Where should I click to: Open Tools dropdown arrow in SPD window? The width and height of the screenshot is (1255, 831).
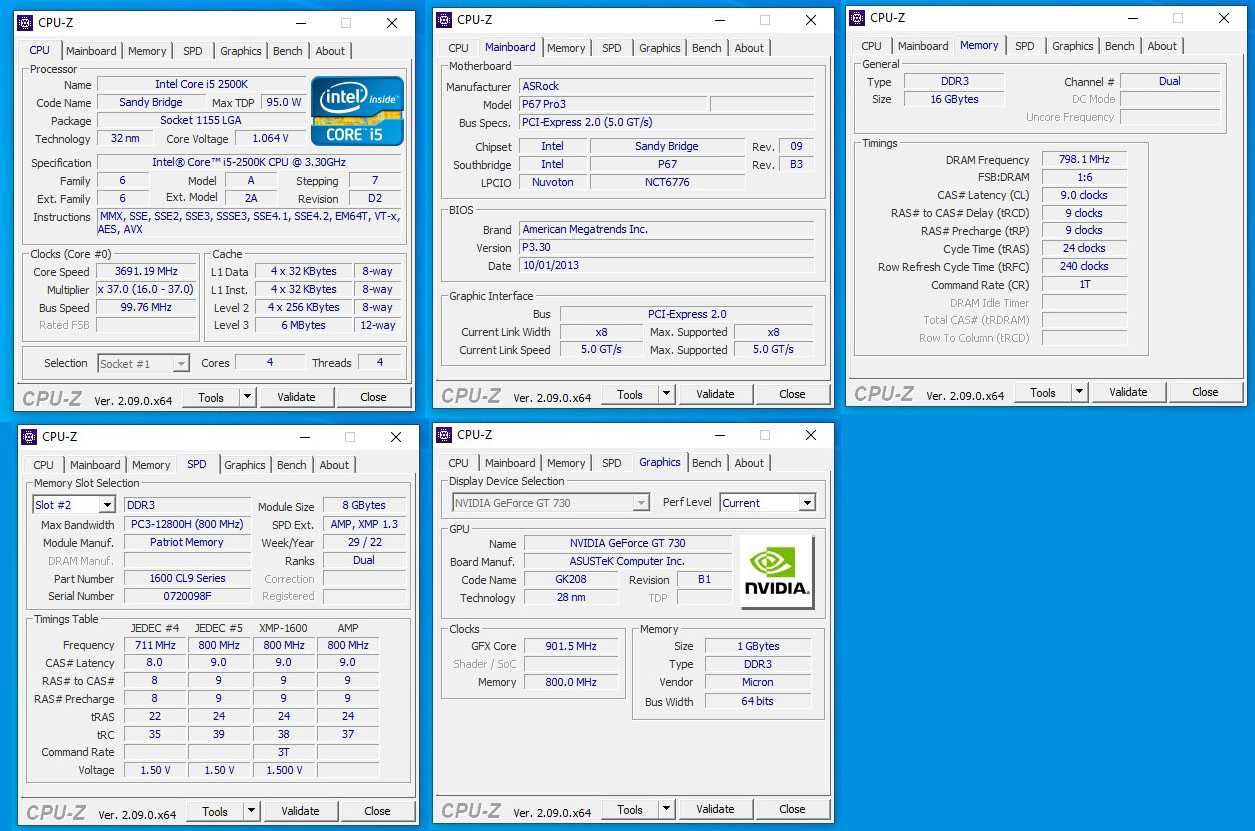[252, 811]
